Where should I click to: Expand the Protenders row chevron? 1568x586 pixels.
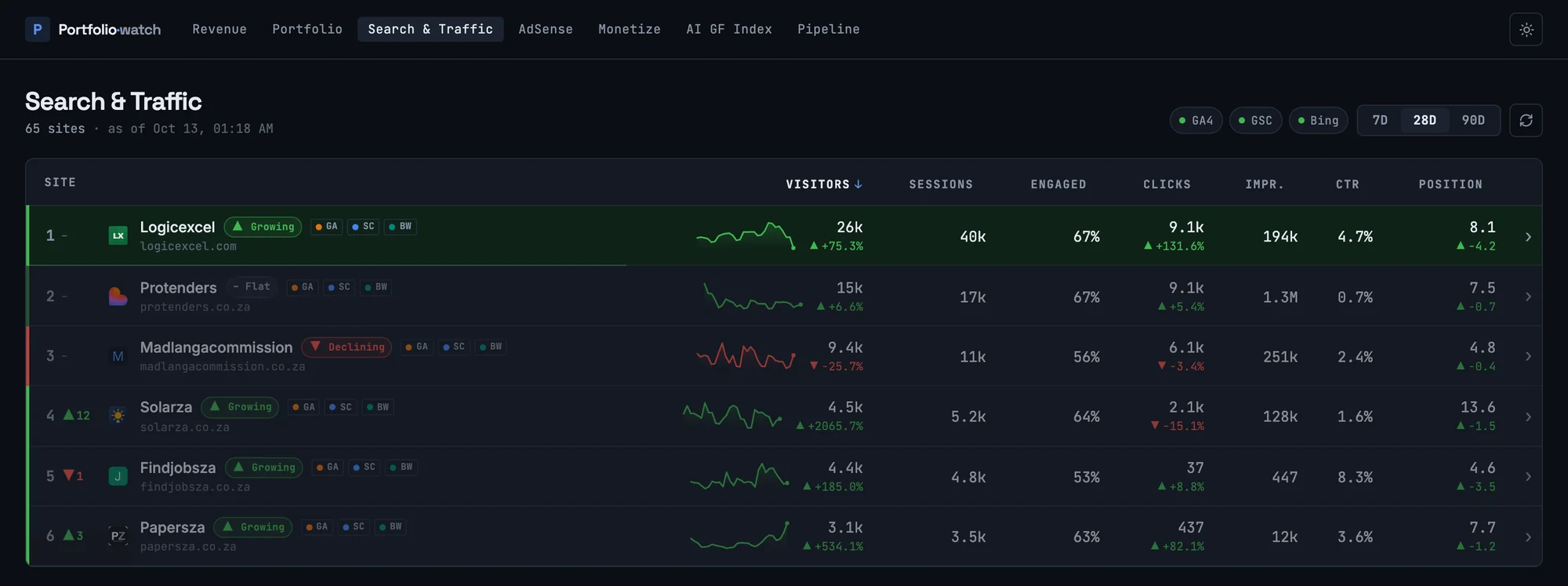pos(1527,297)
